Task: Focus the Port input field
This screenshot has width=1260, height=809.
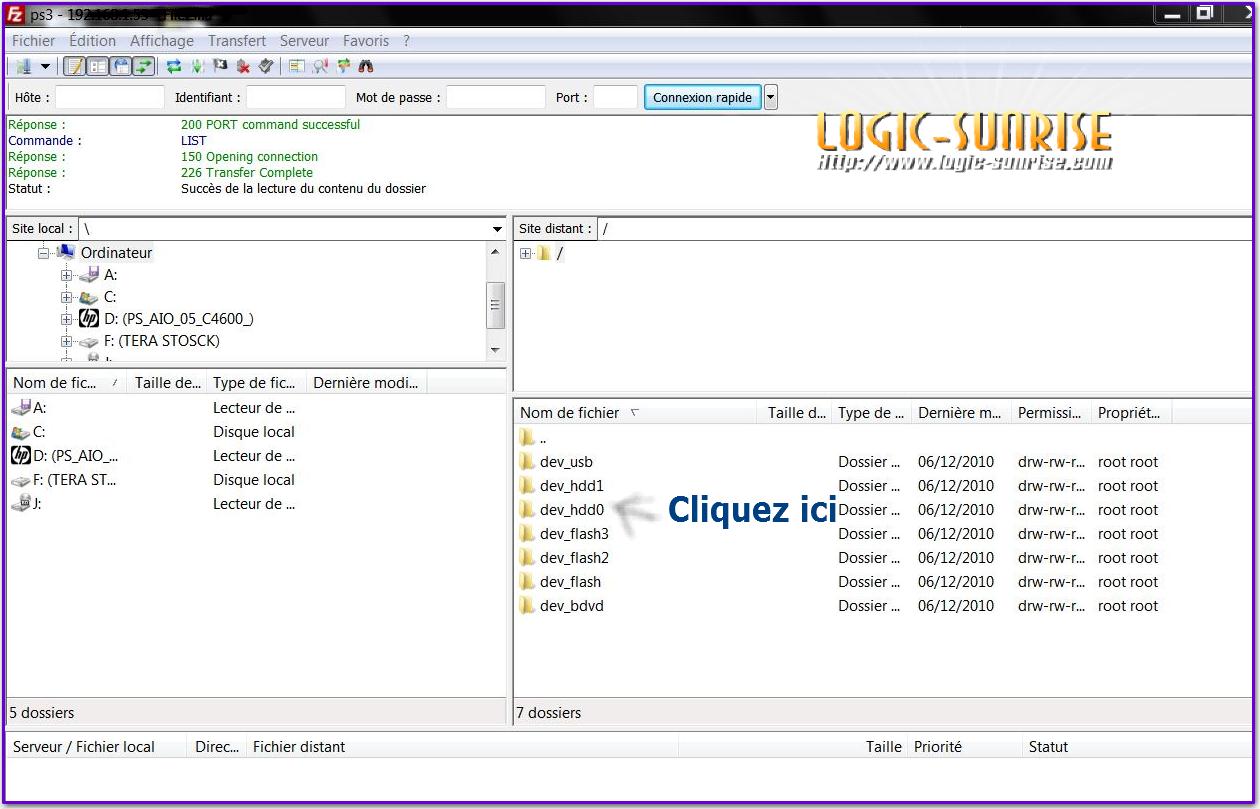Action: pyautogui.click(x=615, y=97)
